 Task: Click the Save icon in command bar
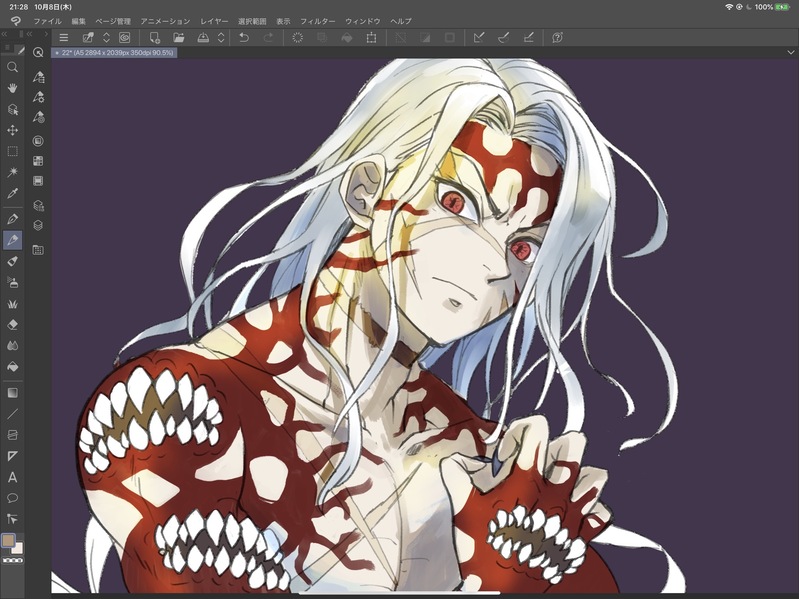coord(203,38)
